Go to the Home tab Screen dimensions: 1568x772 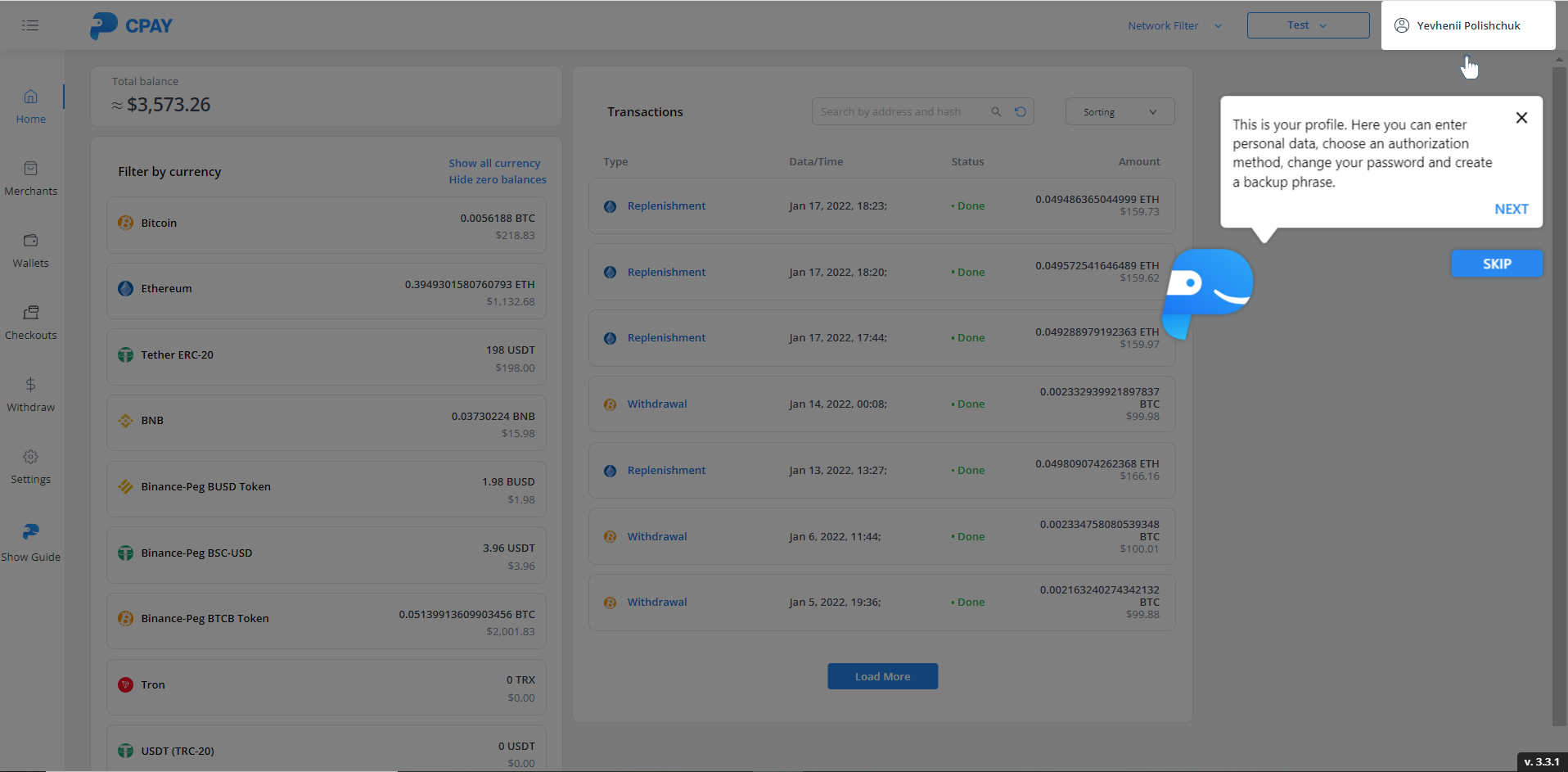(31, 106)
